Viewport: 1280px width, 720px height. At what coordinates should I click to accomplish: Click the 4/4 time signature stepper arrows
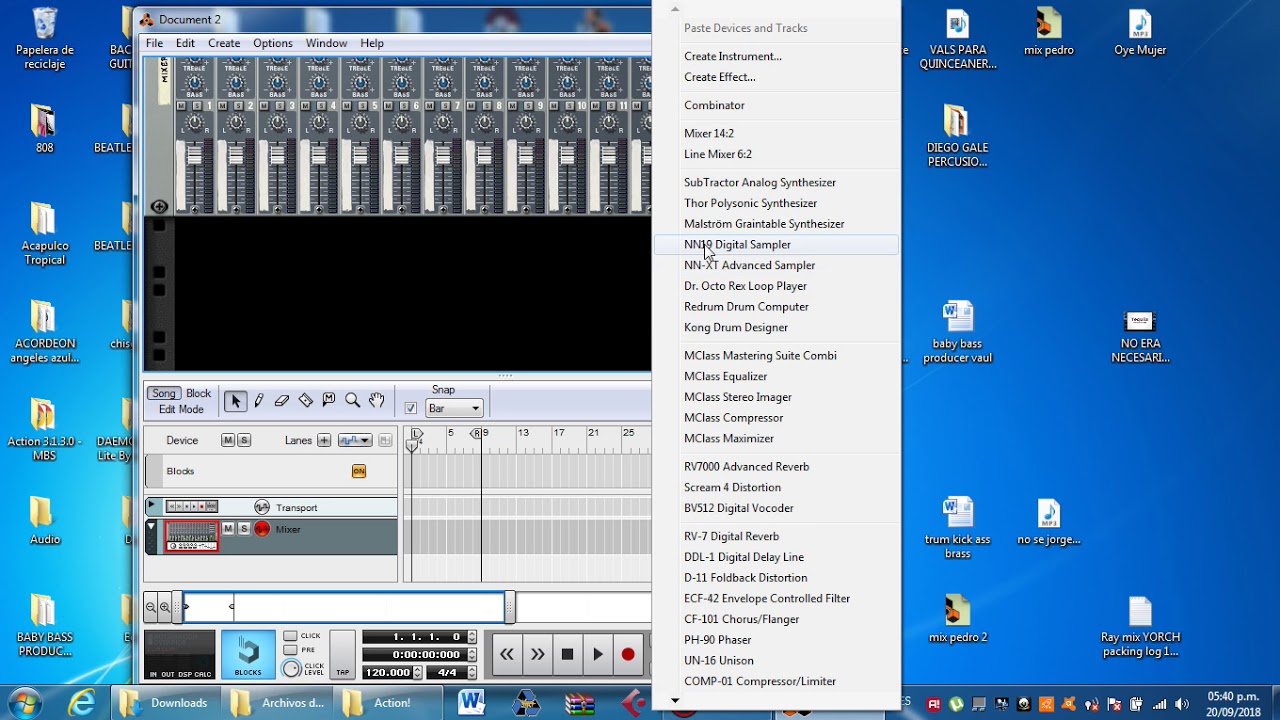point(472,673)
